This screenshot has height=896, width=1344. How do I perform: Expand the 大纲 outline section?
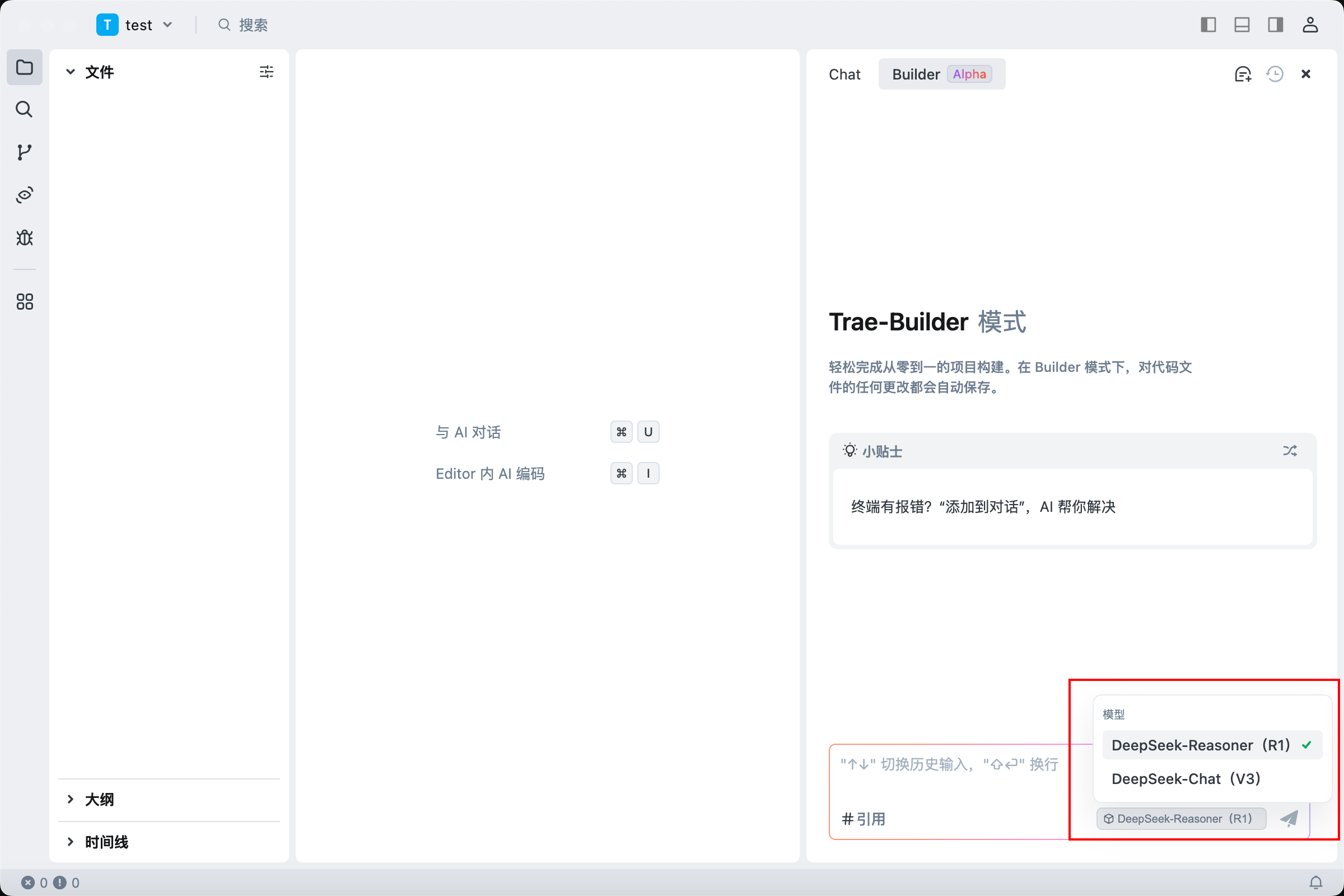pyautogui.click(x=99, y=799)
